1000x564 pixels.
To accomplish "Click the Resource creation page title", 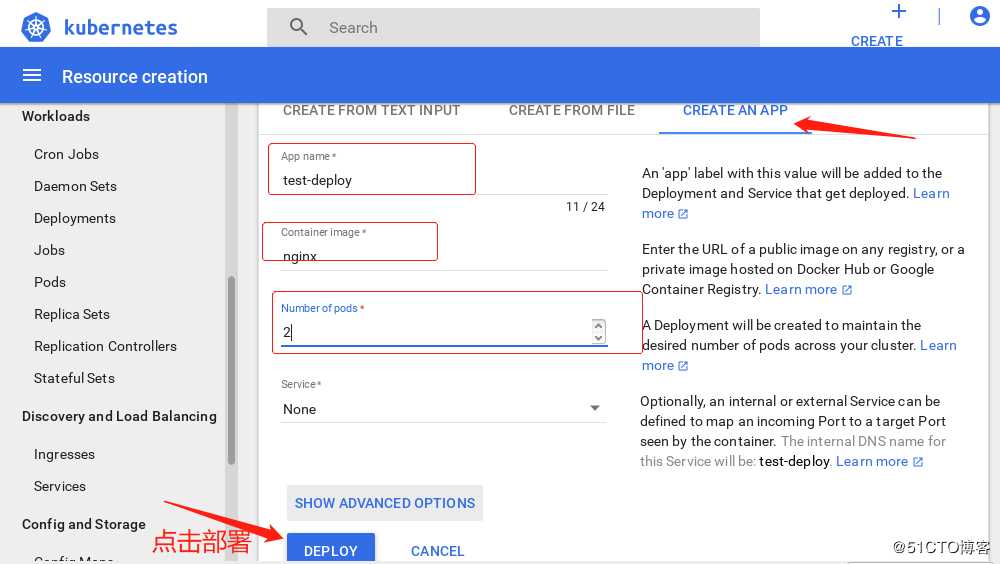I will 135,77.
